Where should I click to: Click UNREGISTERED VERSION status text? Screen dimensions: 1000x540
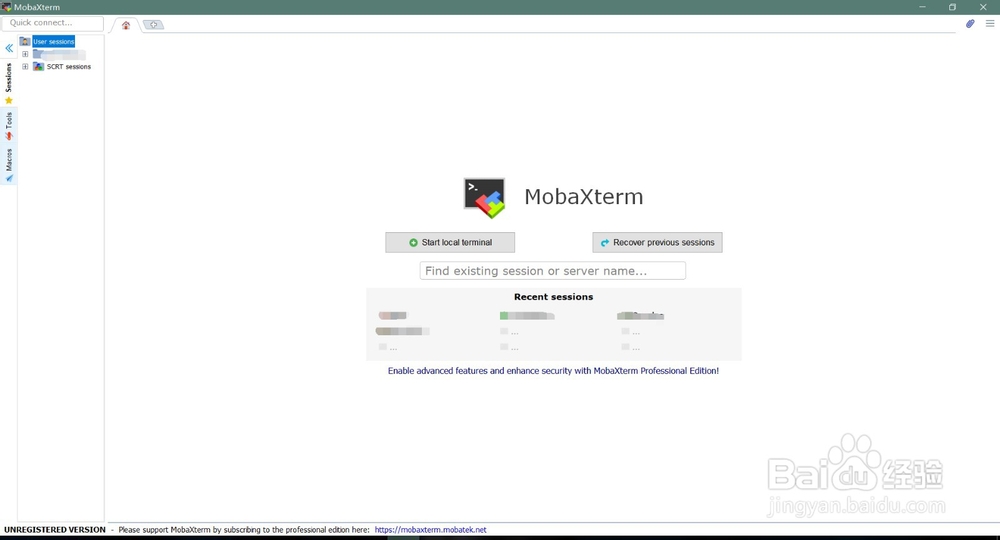[55, 530]
